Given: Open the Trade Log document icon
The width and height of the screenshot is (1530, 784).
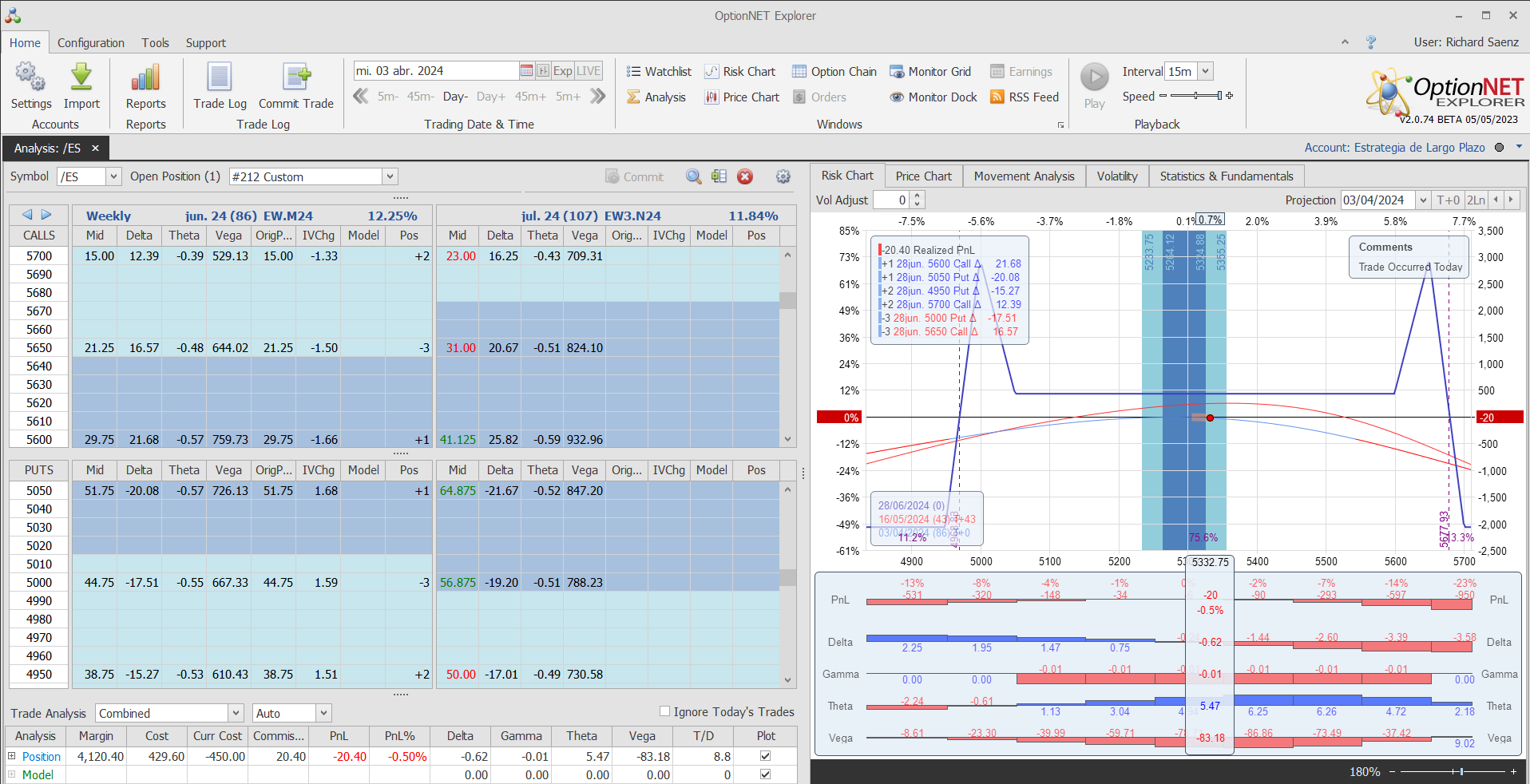Looking at the screenshot, I should tap(219, 78).
